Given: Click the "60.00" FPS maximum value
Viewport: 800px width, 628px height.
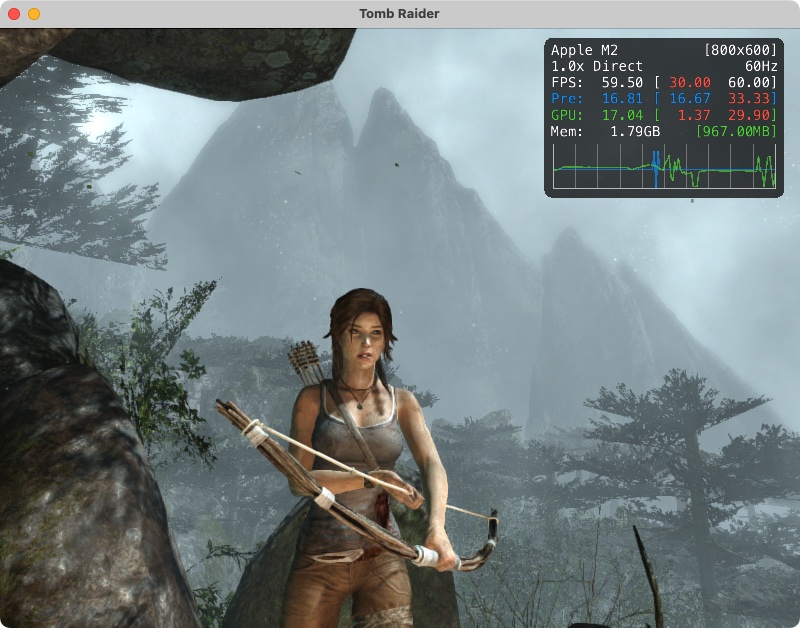Looking at the screenshot, I should 749,83.
